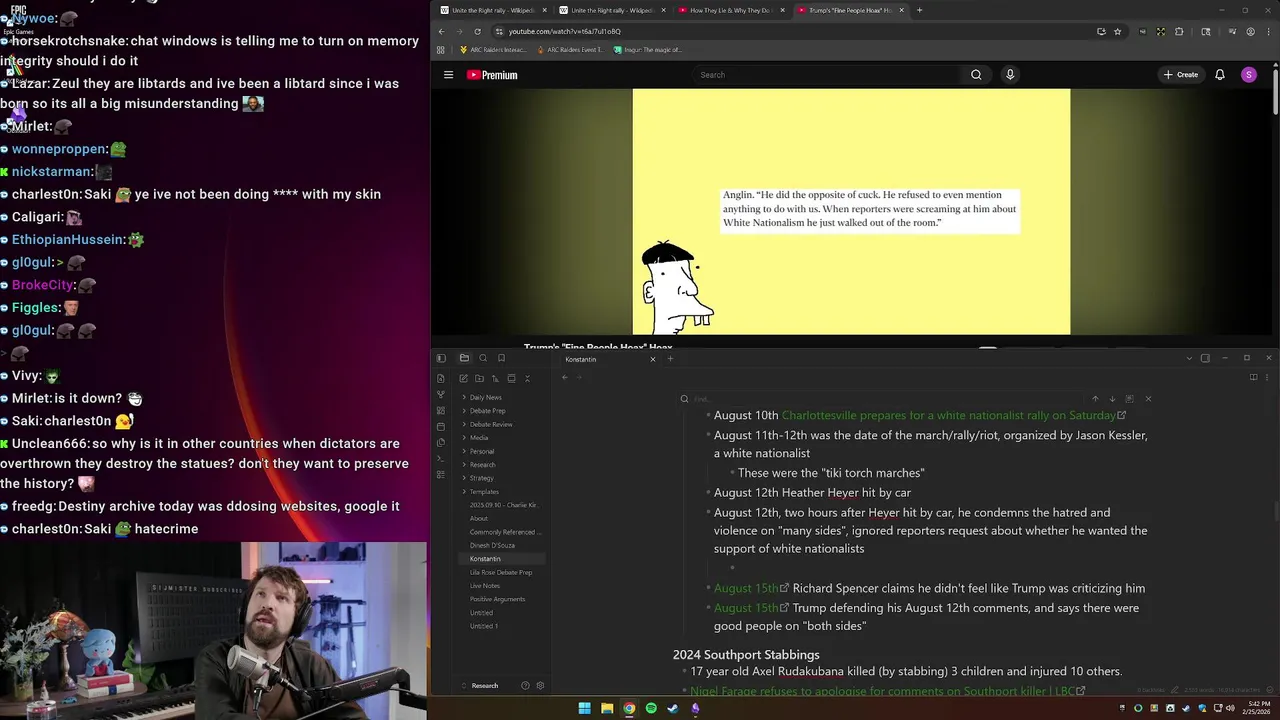Close the find bar in Obsidian

pos(1148,399)
